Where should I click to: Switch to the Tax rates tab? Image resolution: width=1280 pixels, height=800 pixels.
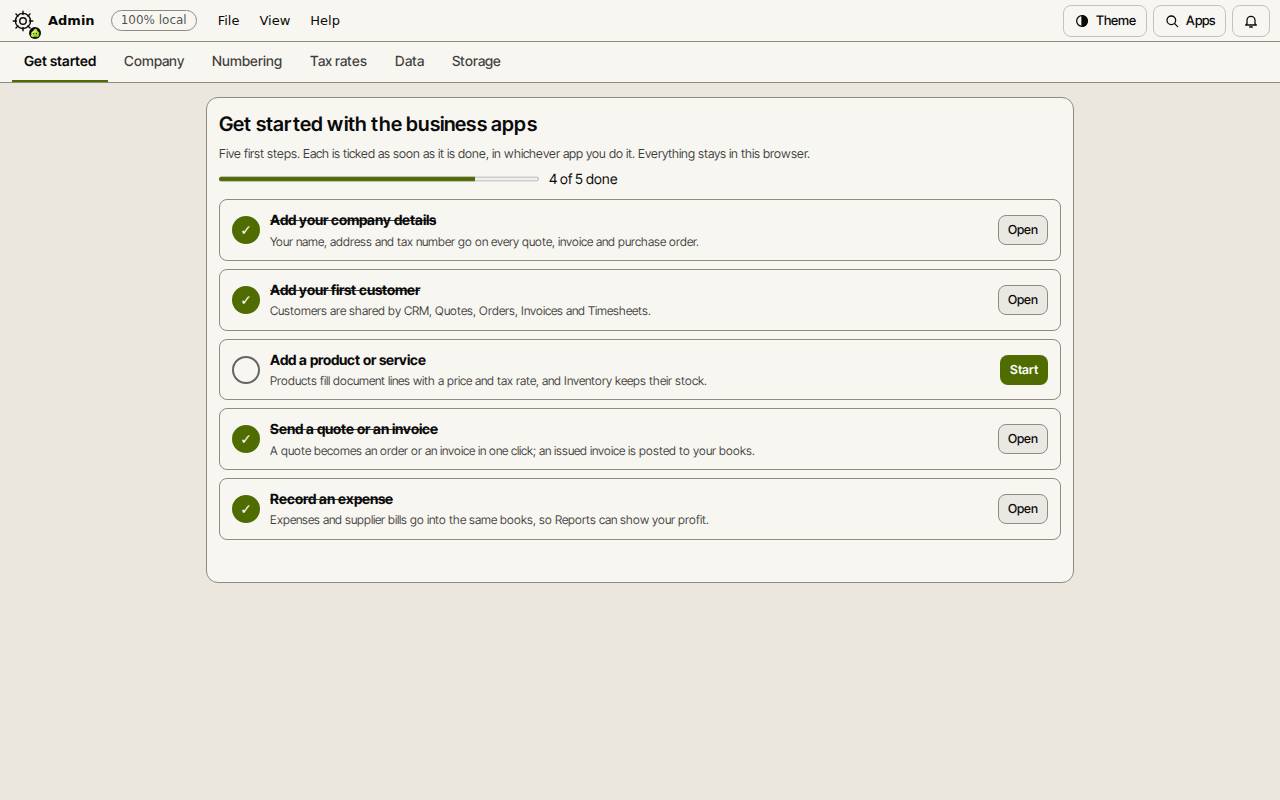pyautogui.click(x=338, y=62)
